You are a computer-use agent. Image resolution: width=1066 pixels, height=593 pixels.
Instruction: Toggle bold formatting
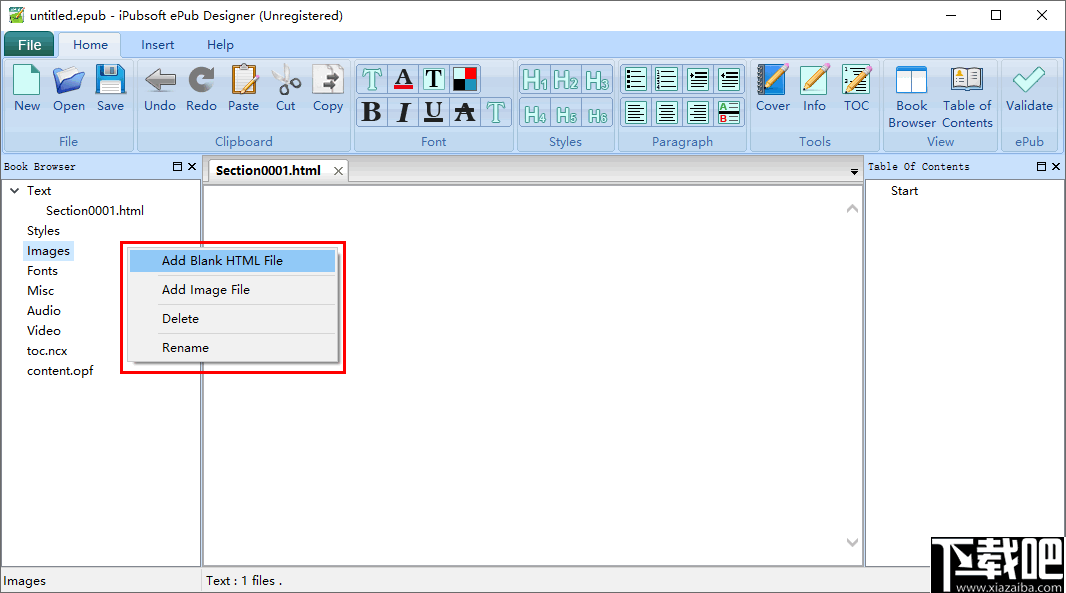(371, 112)
